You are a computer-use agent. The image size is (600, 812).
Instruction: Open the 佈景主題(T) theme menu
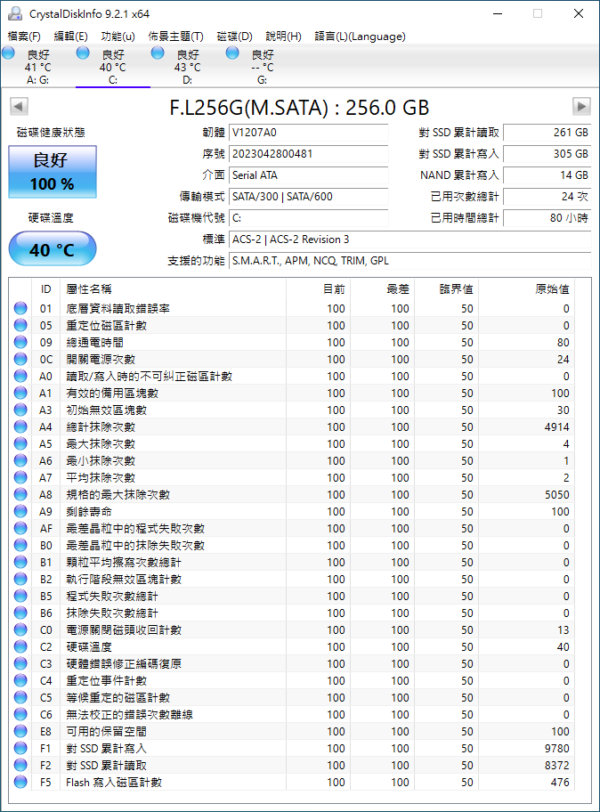coord(175,36)
